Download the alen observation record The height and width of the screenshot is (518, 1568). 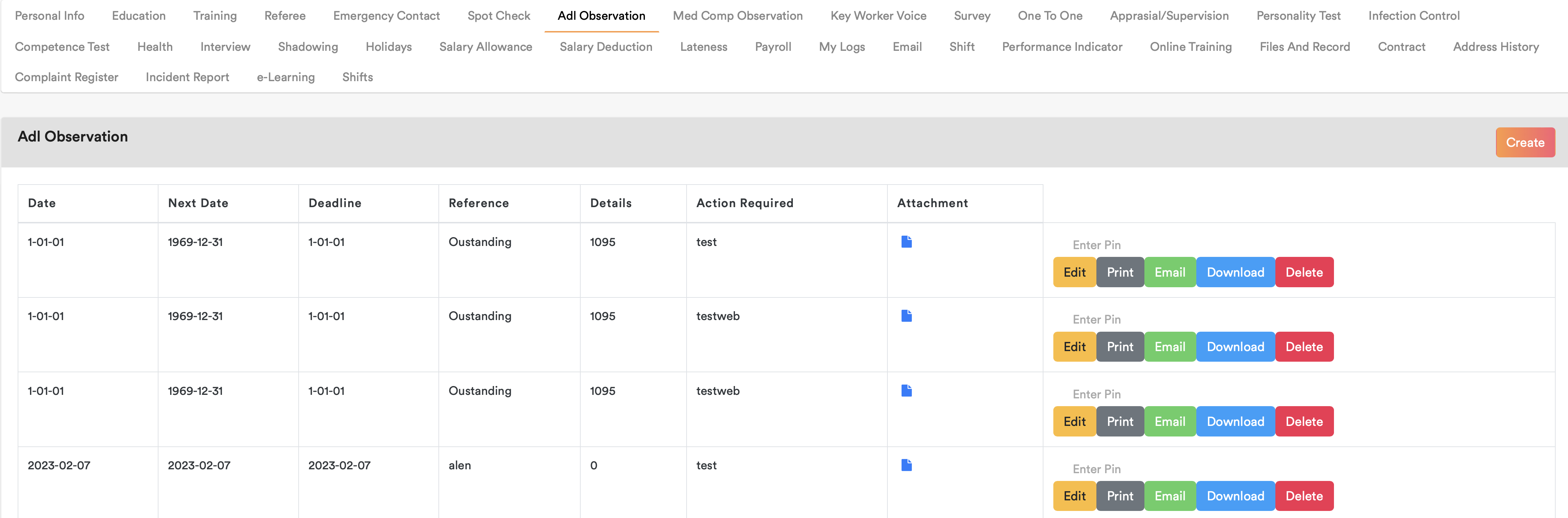coord(1235,496)
